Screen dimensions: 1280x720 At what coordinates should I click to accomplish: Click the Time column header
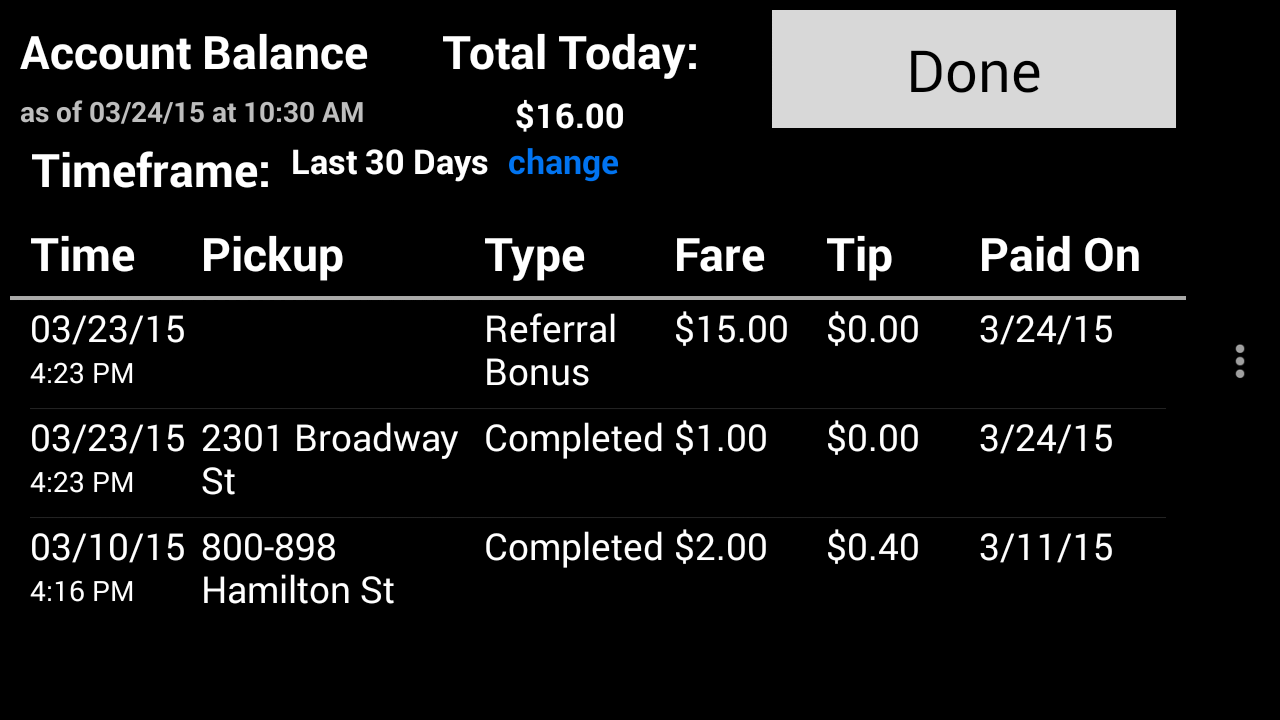pyautogui.click(x=83, y=256)
